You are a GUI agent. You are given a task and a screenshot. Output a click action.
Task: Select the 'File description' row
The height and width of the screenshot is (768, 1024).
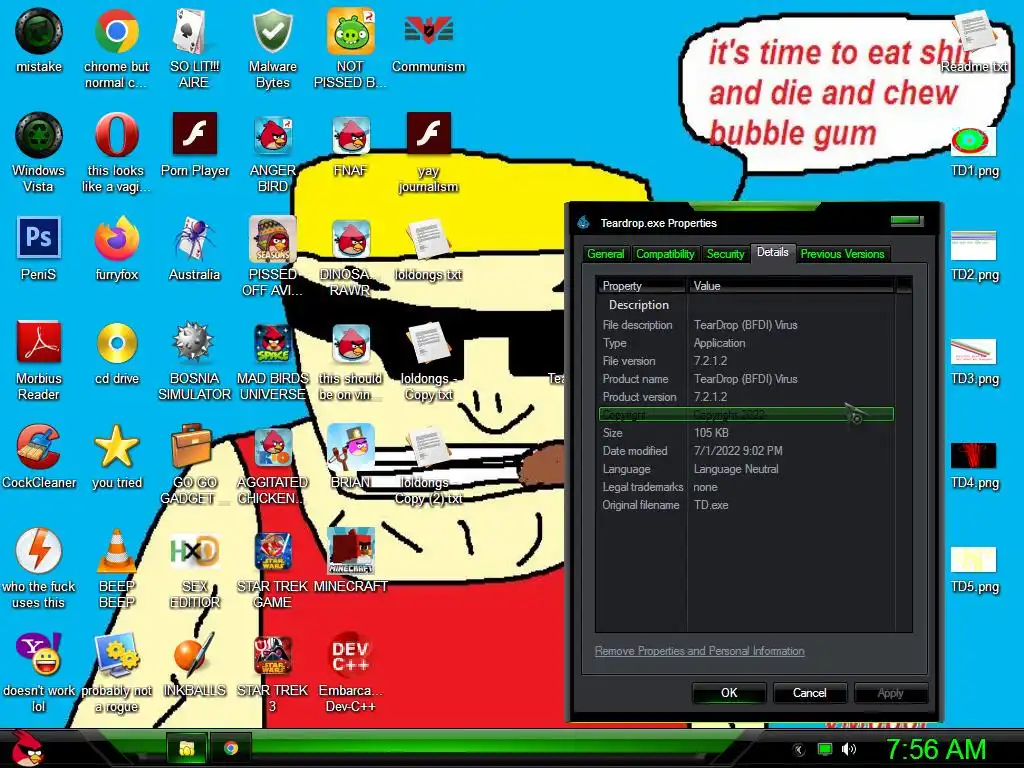pos(746,325)
